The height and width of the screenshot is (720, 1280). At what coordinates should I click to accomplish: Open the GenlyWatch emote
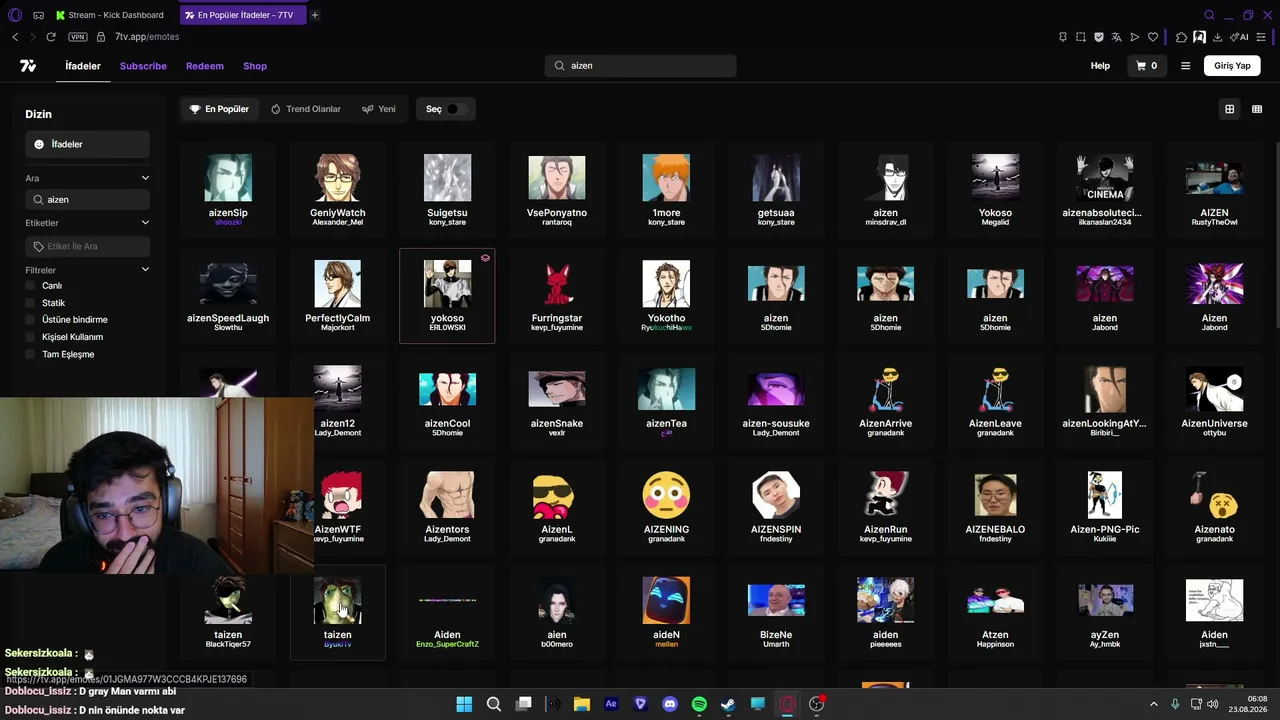point(338,189)
